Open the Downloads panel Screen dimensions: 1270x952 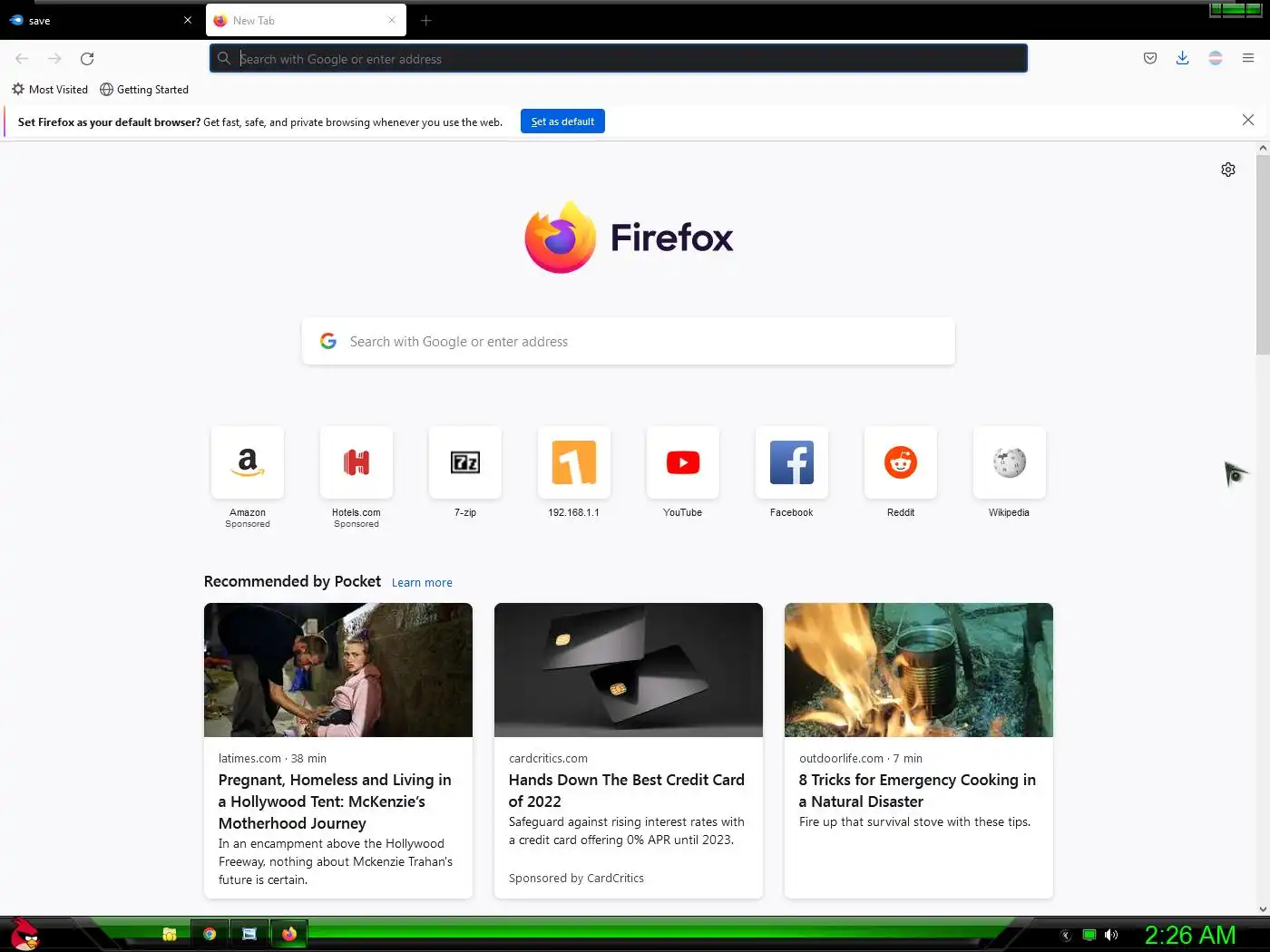click(x=1183, y=59)
